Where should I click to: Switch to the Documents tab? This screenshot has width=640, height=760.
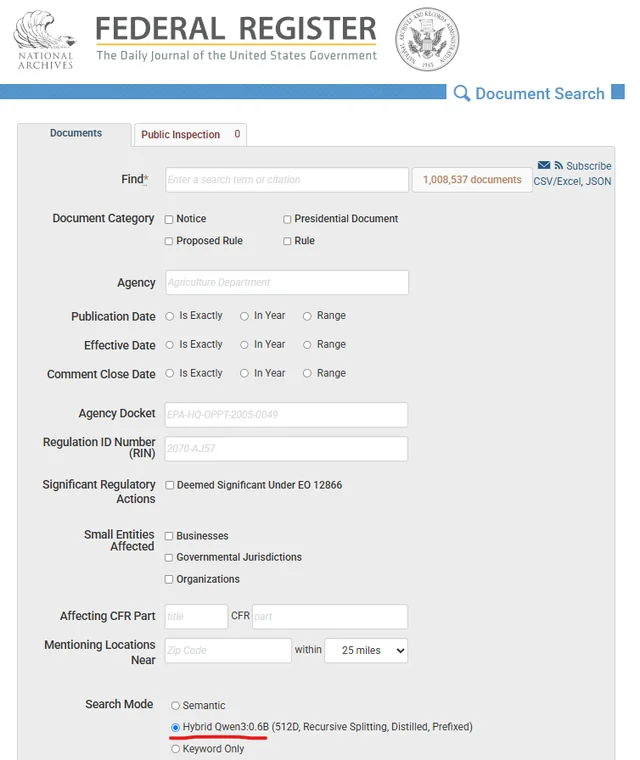76,133
